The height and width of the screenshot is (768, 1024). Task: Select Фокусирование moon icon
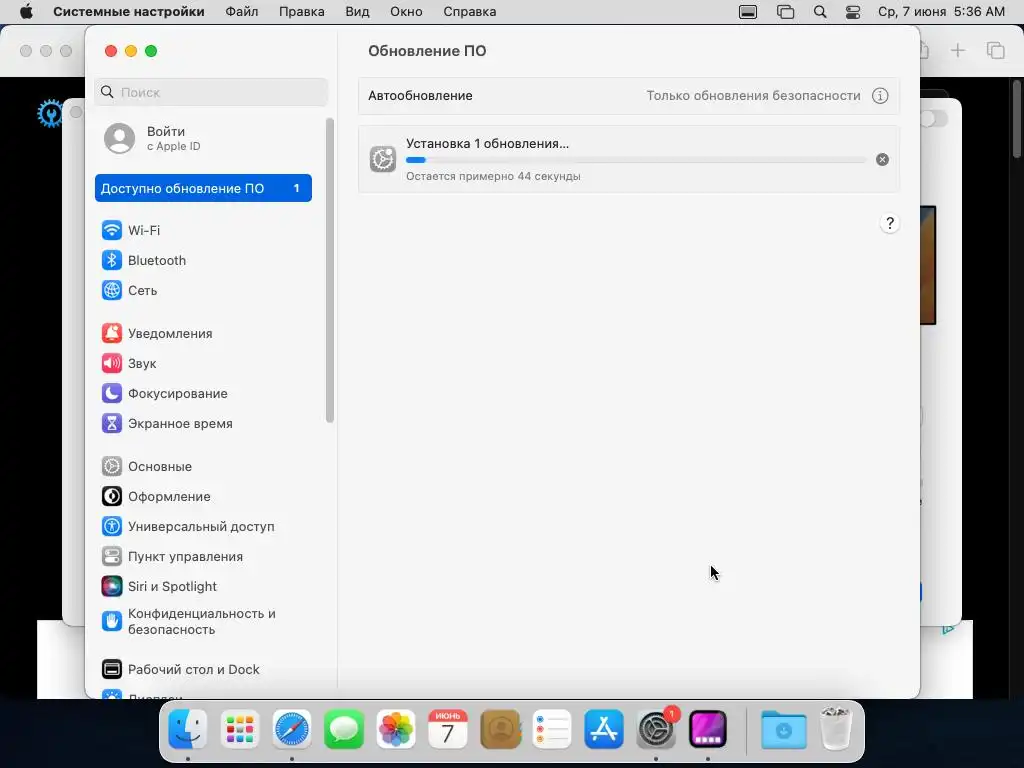[x=112, y=393]
